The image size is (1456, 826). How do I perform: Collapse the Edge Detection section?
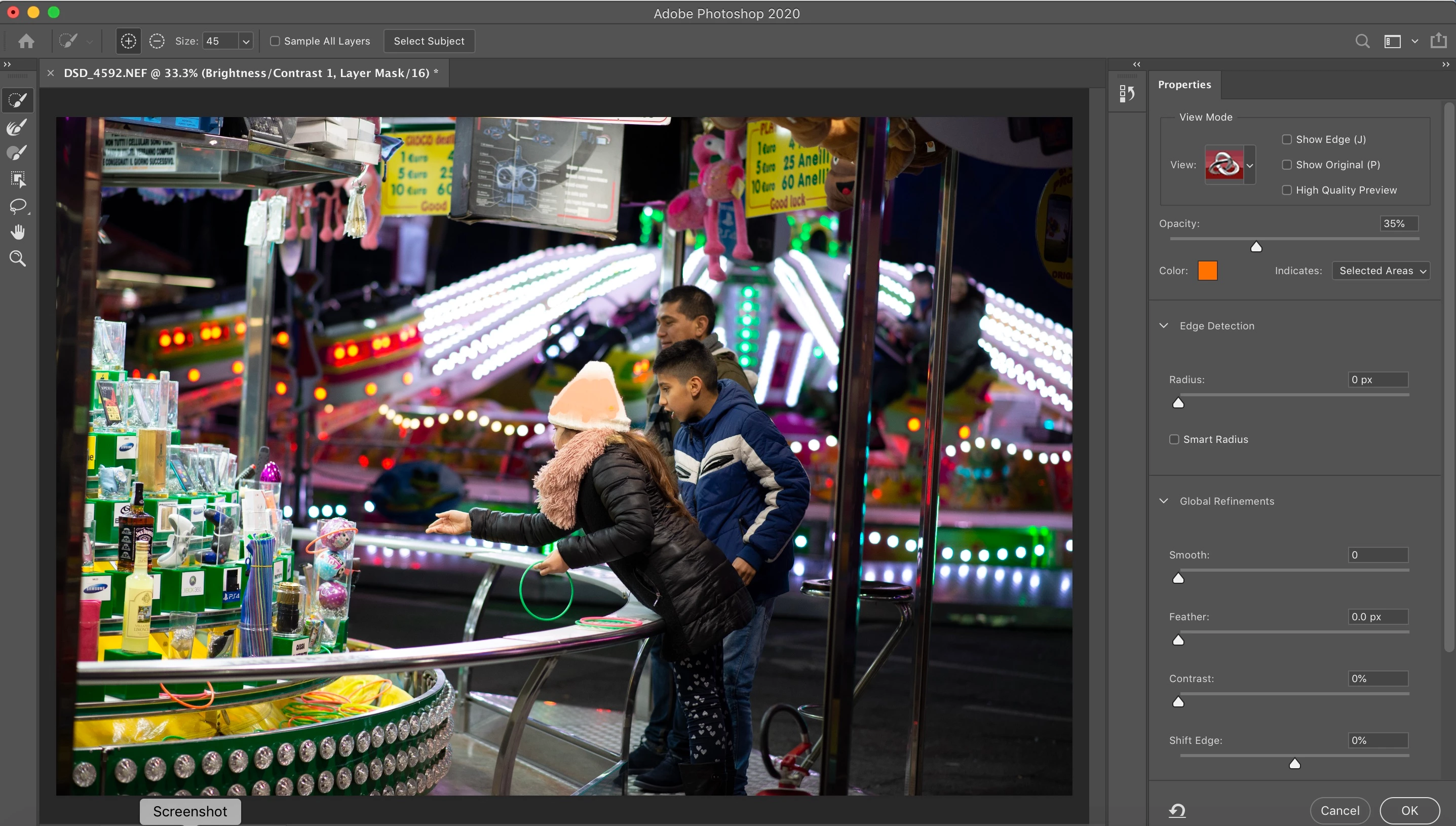coord(1164,326)
